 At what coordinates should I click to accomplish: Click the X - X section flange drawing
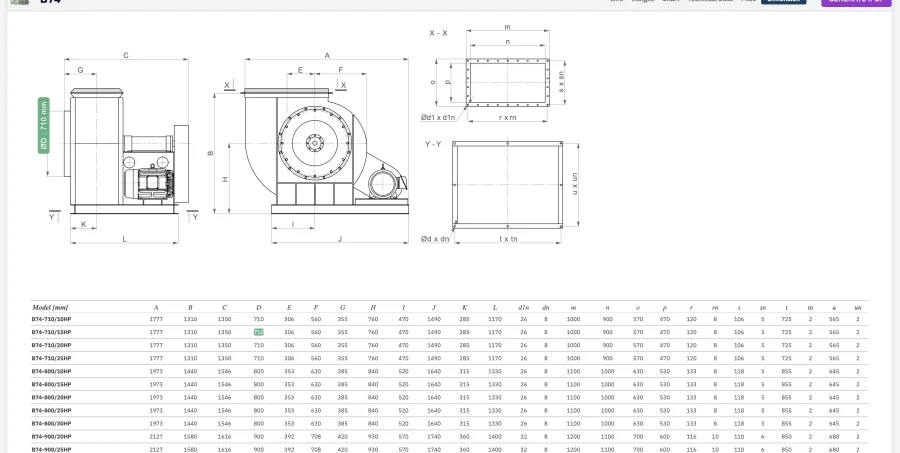[x=508, y=82]
